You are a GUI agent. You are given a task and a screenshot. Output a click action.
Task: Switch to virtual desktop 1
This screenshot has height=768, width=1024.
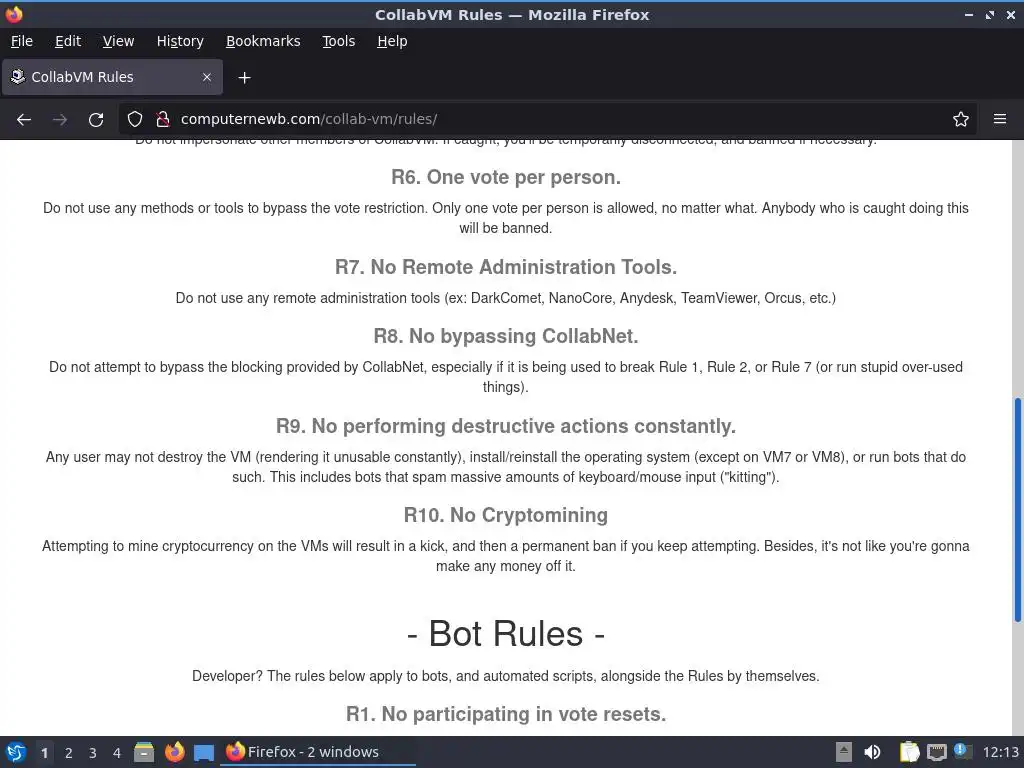pos(44,753)
